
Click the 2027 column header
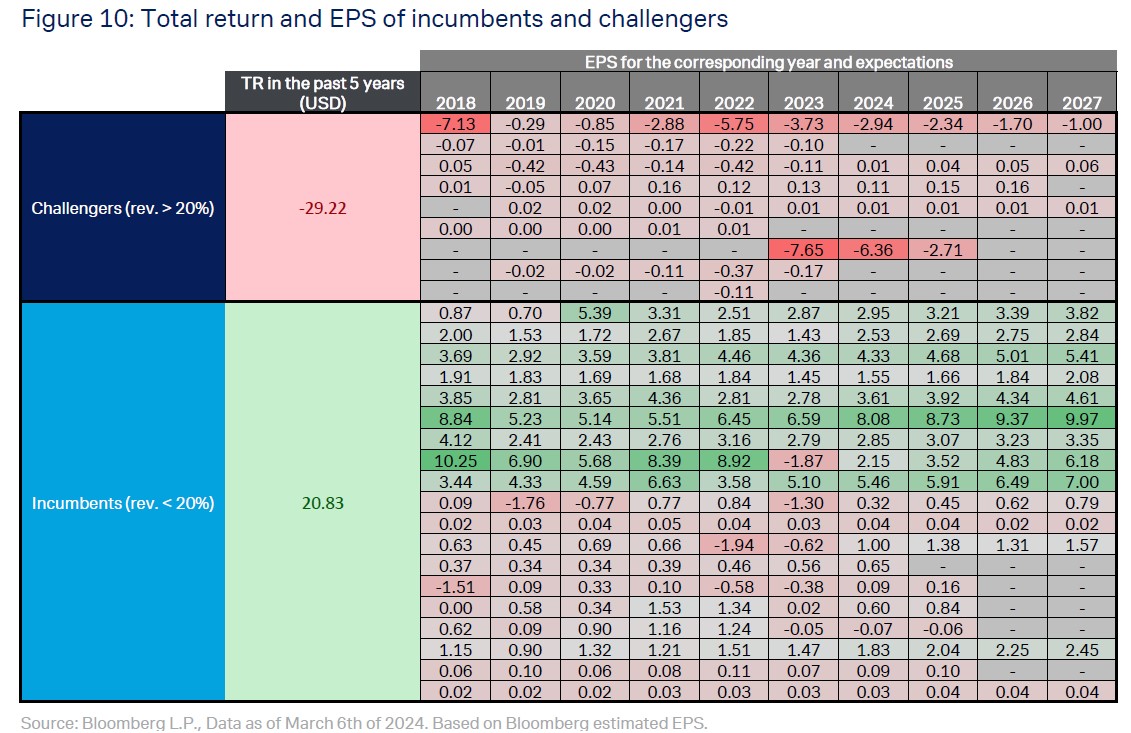click(x=1082, y=102)
